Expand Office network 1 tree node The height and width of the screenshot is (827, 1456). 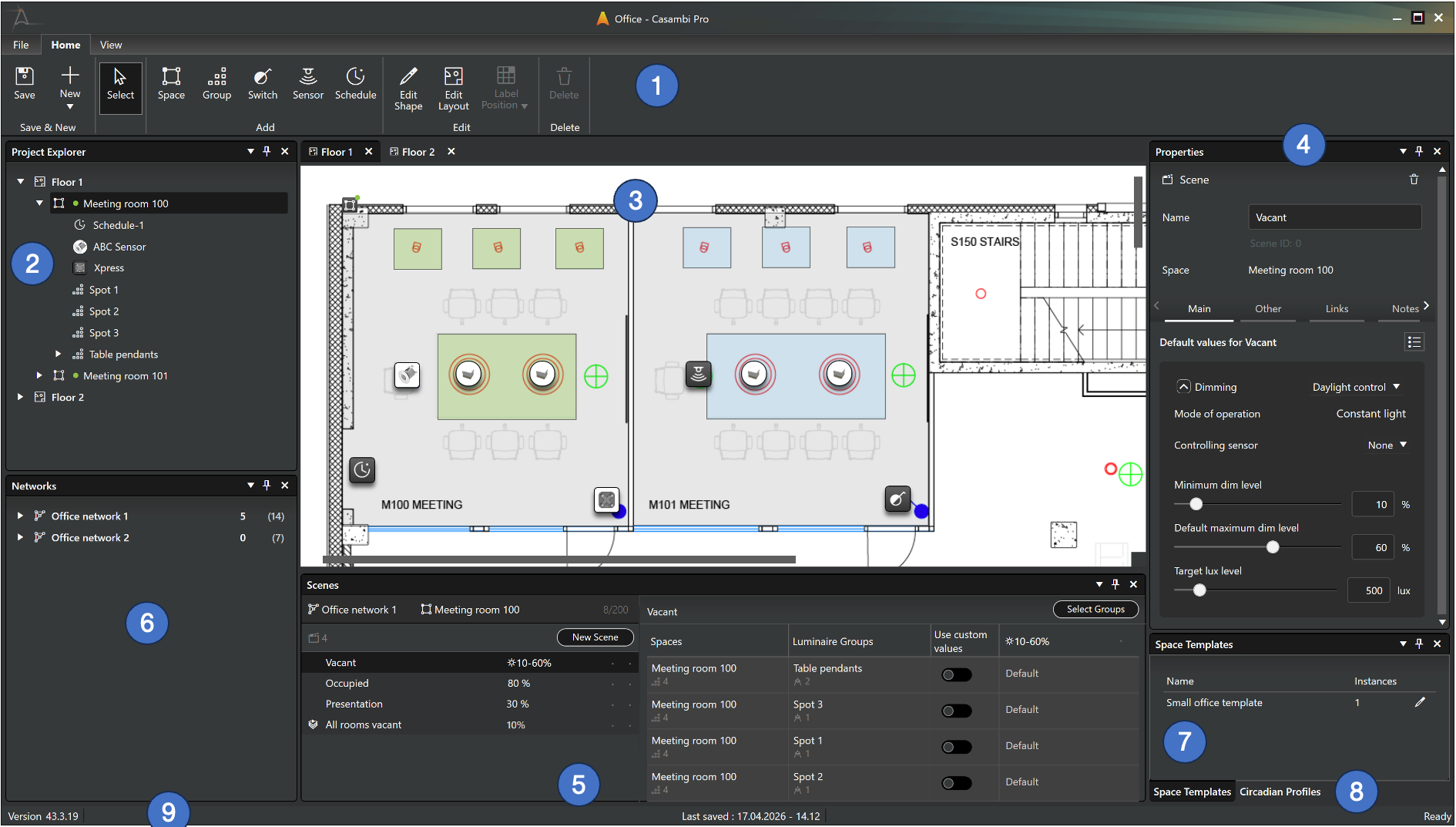tap(20, 516)
